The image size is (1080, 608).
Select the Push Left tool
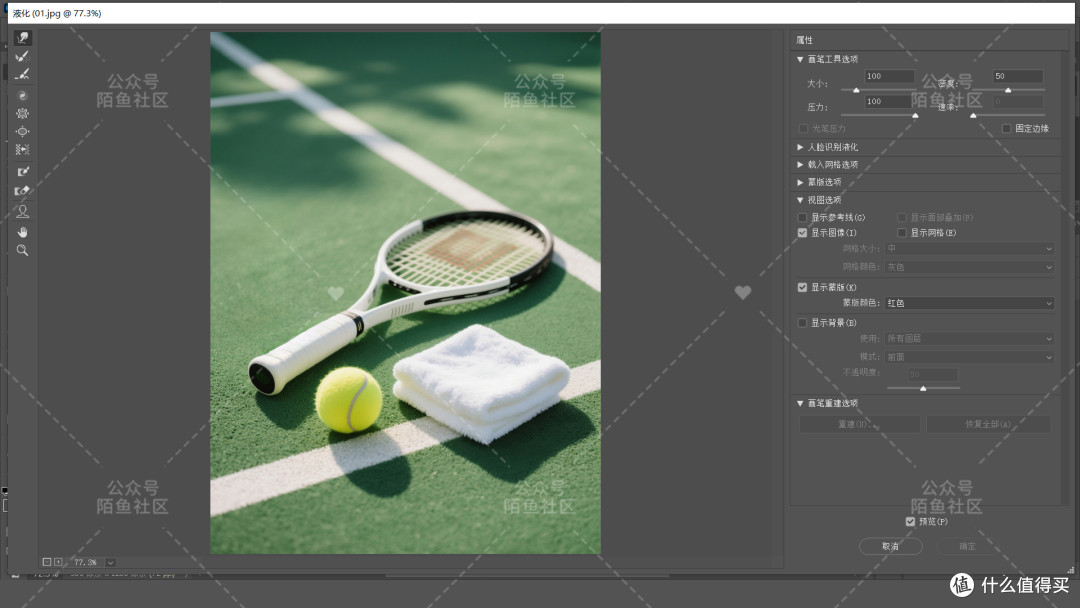[x=23, y=149]
